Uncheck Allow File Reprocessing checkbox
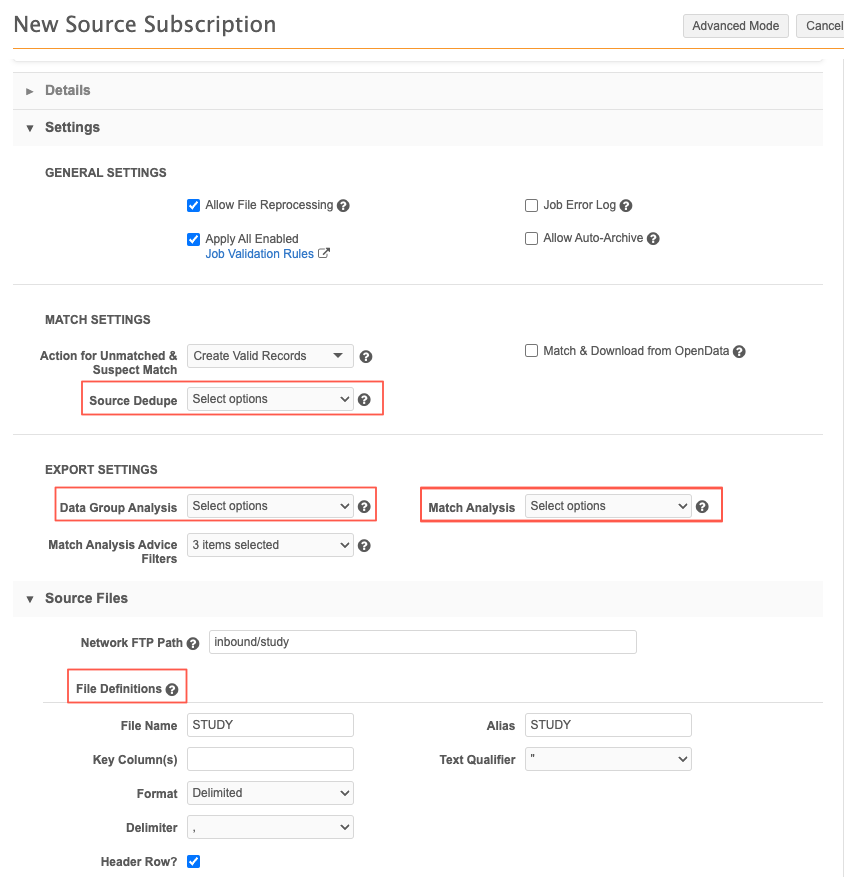This screenshot has width=844, height=877. click(194, 206)
